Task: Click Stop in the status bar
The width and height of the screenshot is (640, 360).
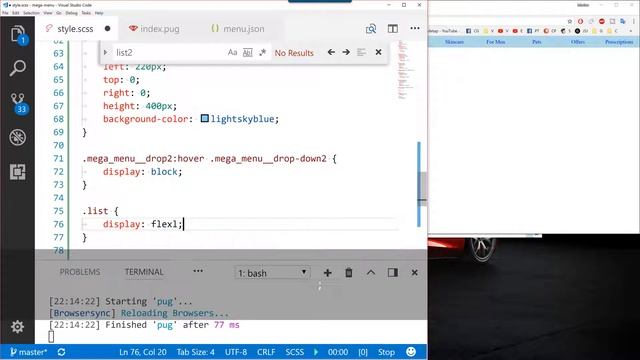Action: tap(386, 352)
